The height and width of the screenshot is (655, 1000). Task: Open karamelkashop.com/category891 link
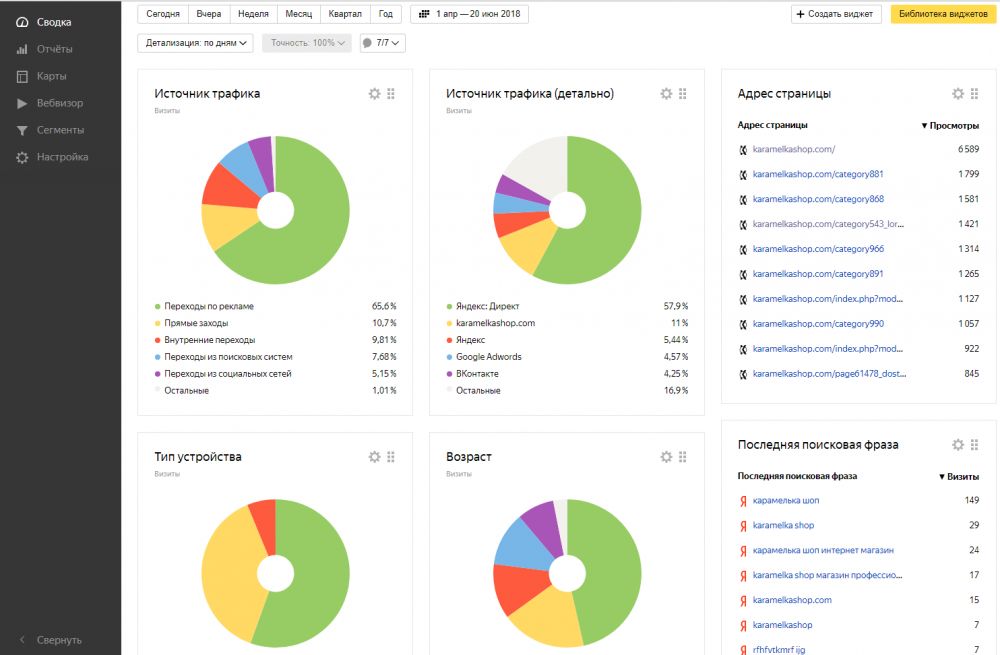tap(818, 274)
